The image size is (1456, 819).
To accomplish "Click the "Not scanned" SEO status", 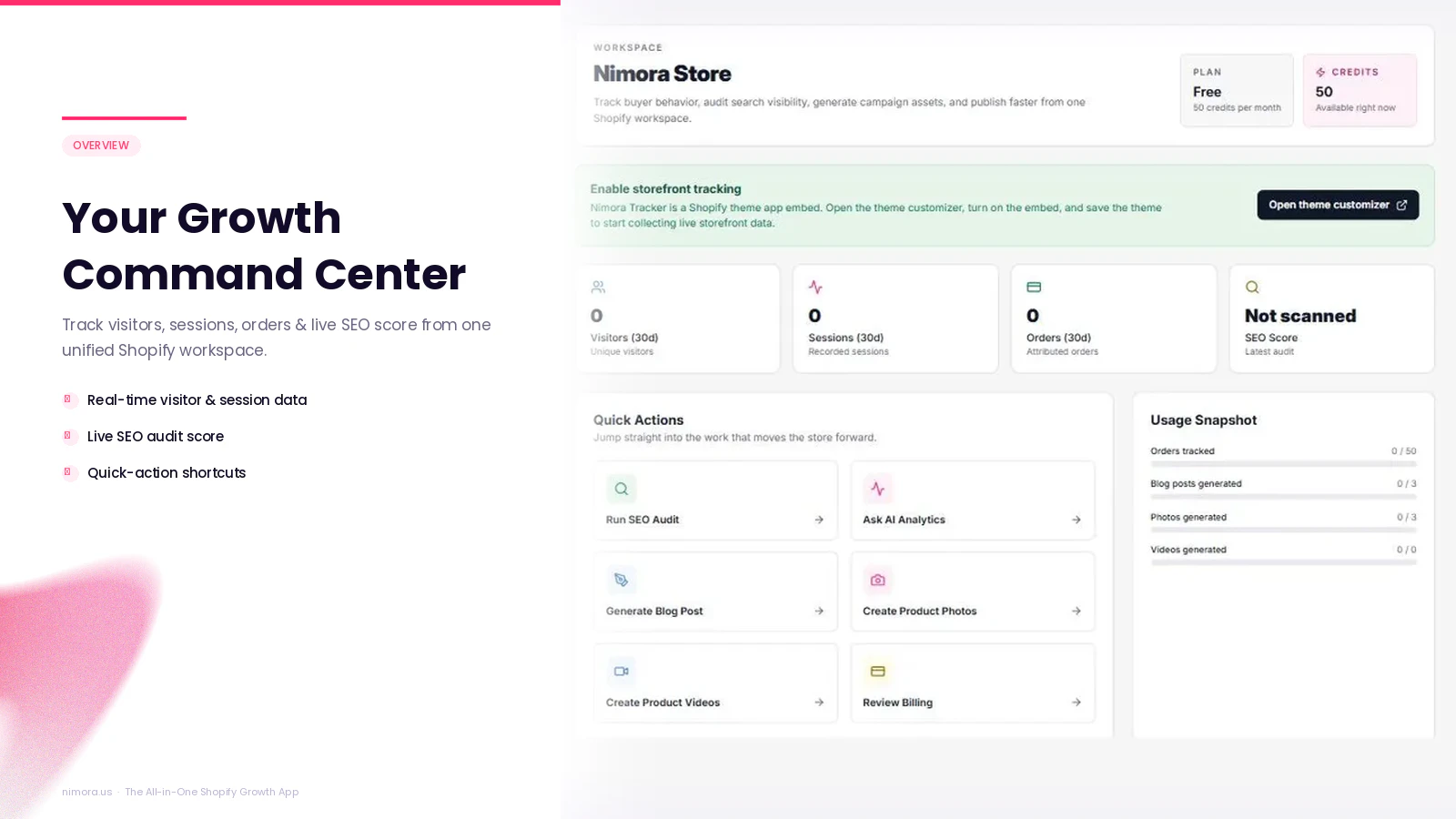I will (1300, 316).
